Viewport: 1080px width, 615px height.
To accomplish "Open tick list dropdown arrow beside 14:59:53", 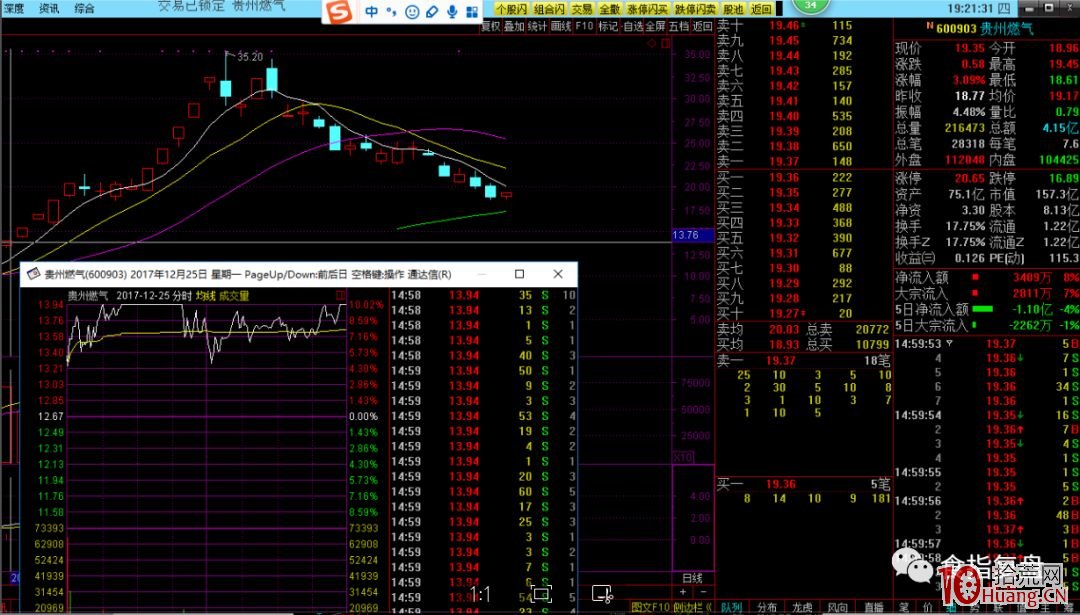I will pyautogui.click(x=949, y=343).
